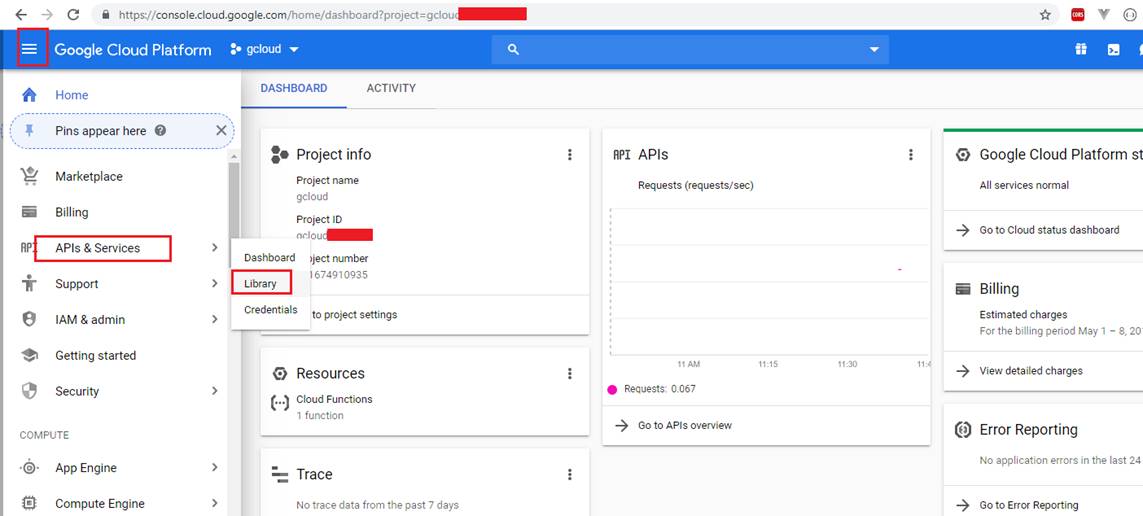Expand the Support submenu chevron
This screenshot has width=1143, height=516.
(x=214, y=284)
